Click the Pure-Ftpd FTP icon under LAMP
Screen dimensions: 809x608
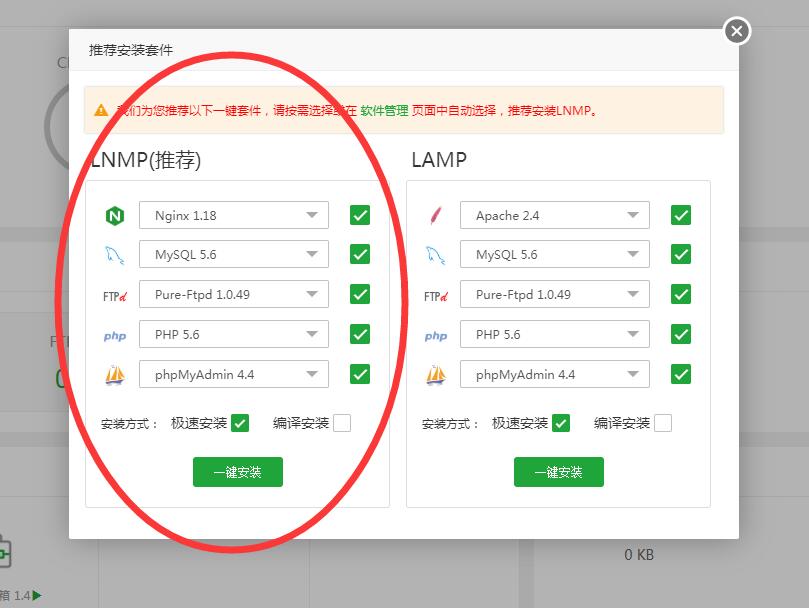pos(435,295)
